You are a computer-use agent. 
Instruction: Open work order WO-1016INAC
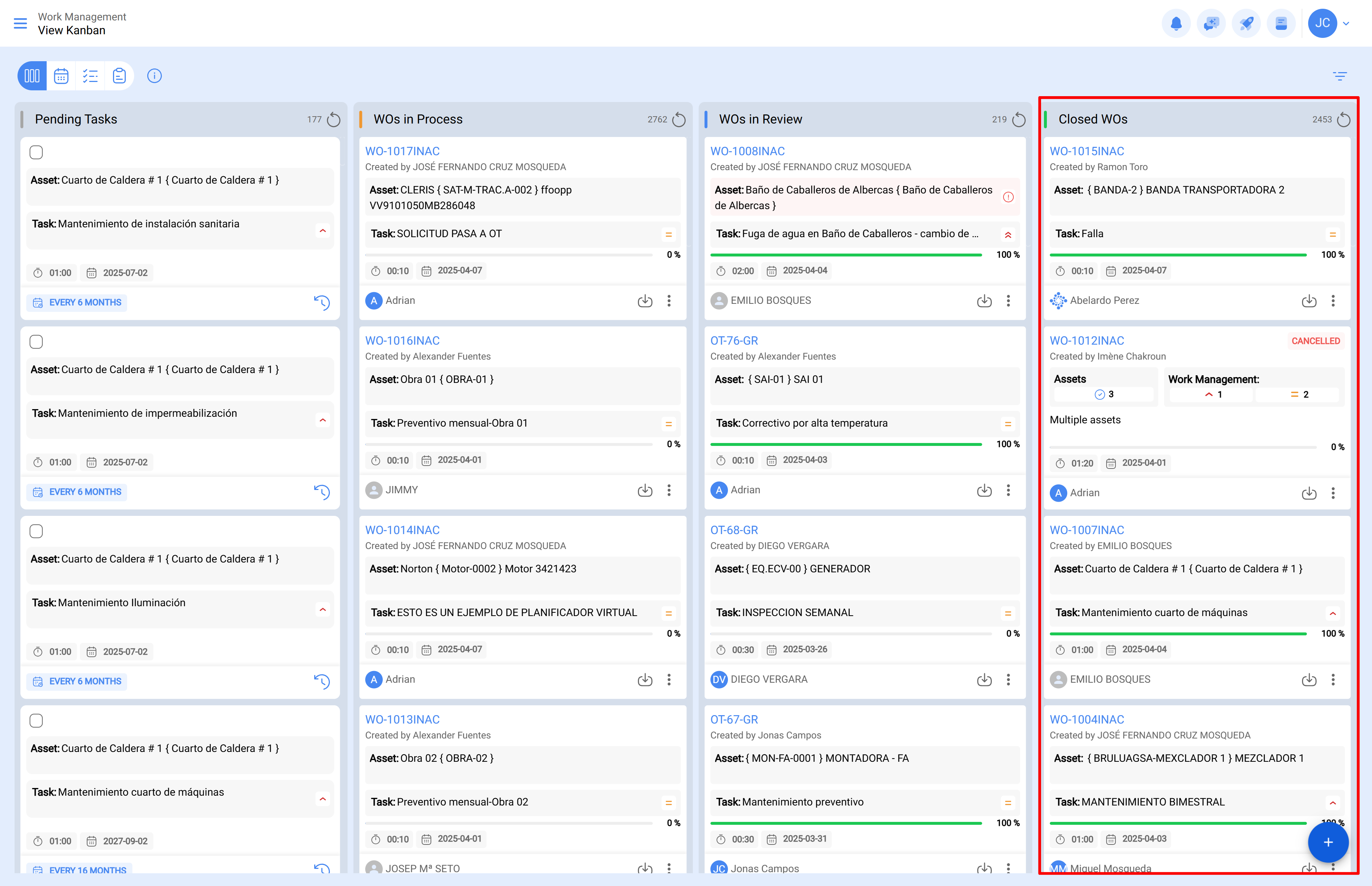click(402, 341)
